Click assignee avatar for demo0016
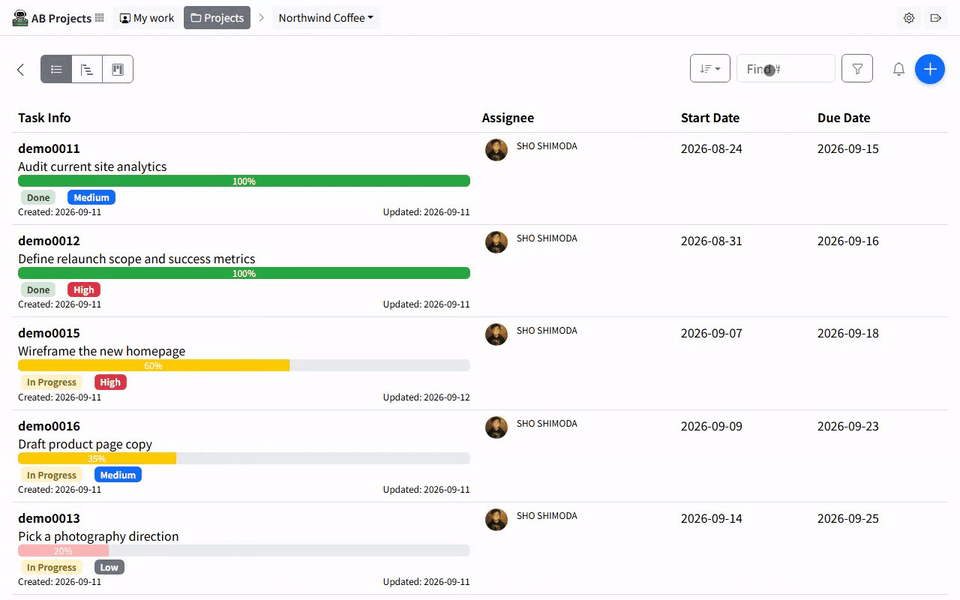The width and height of the screenshot is (960, 600). pos(497,427)
